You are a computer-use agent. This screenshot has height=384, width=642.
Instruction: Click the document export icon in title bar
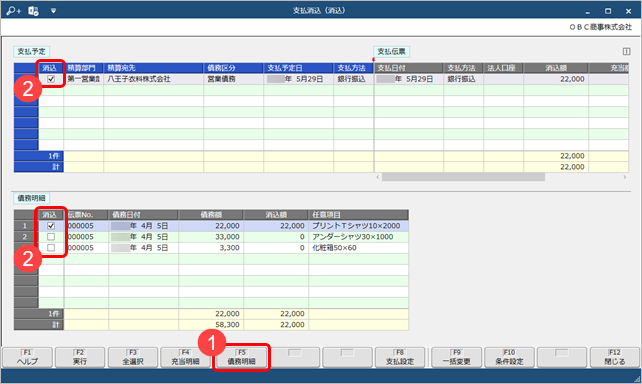(x=33, y=11)
